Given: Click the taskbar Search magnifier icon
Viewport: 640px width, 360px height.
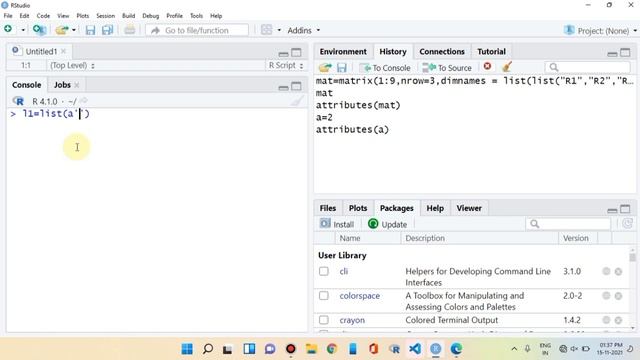Looking at the screenshot, I should [208, 349].
